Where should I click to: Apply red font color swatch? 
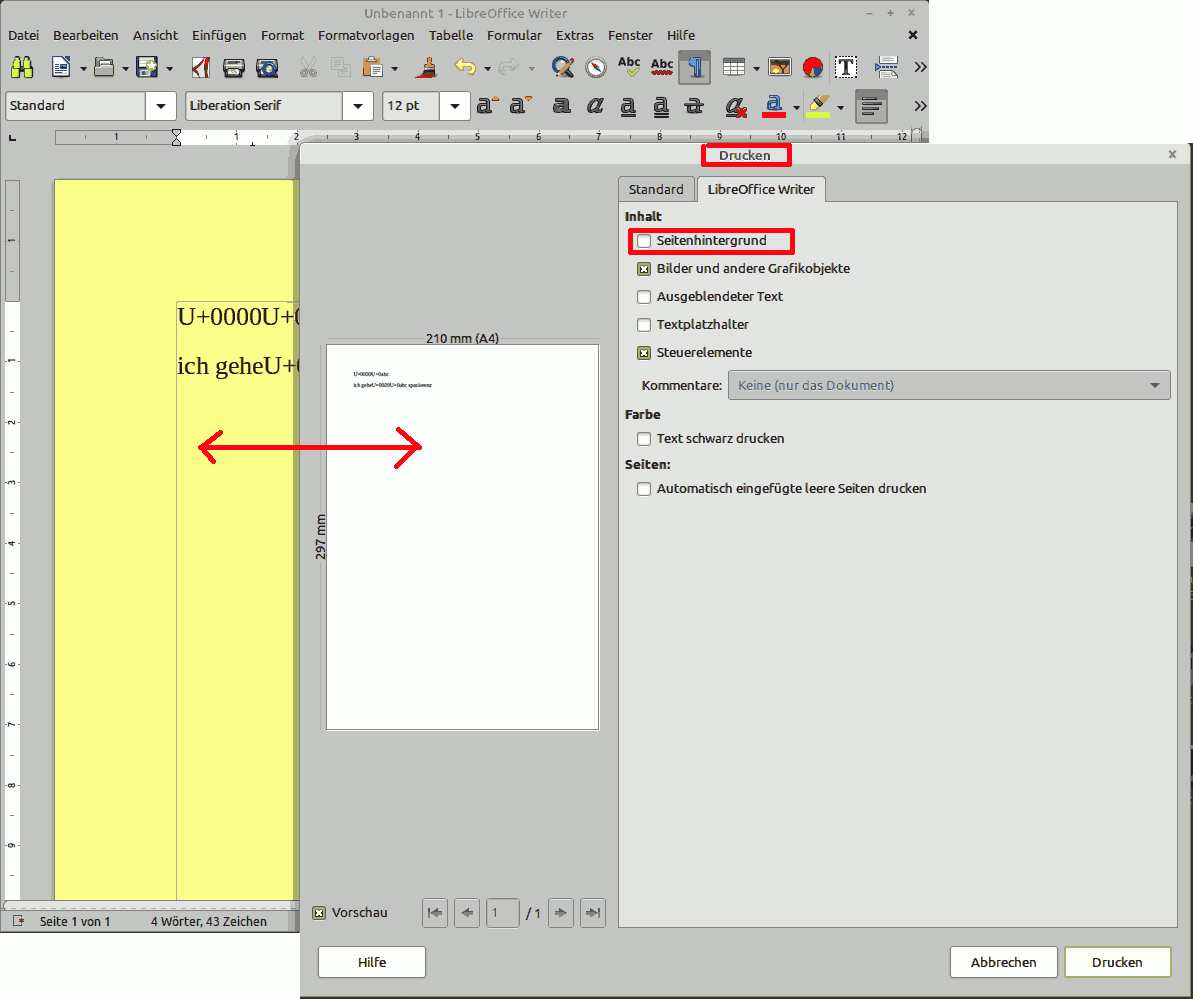click(774, 106)
